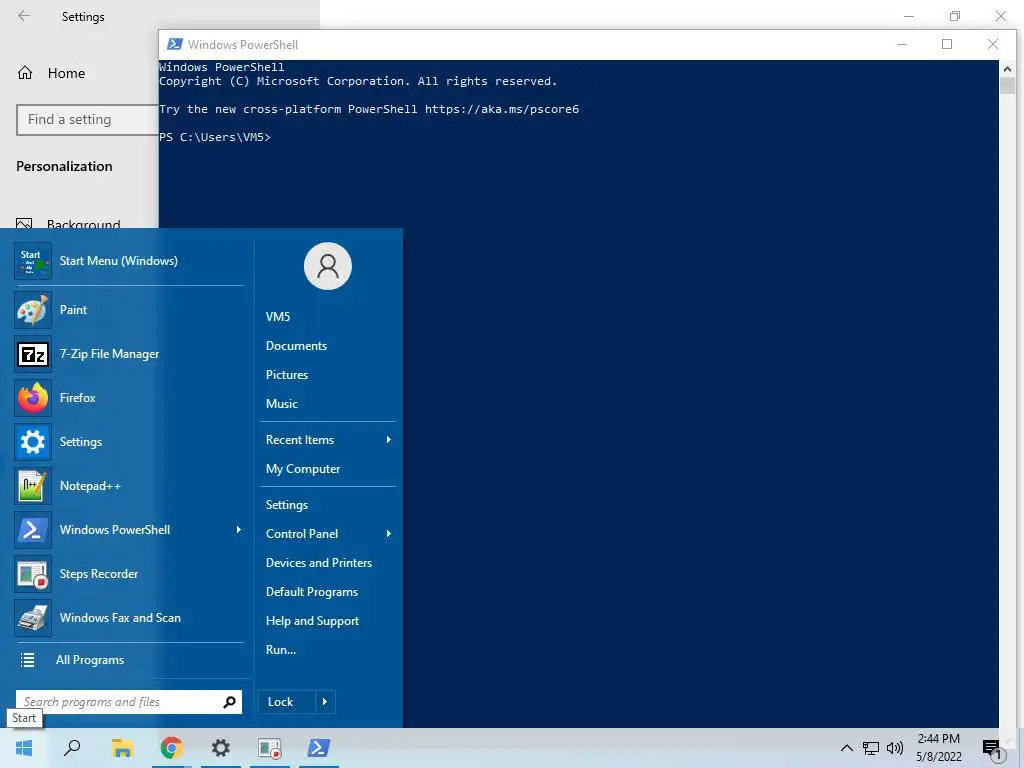Click the PowerShell scrollbar up arrow
Viewport: 1024px width, 768px height.
tap(1007, 68)
